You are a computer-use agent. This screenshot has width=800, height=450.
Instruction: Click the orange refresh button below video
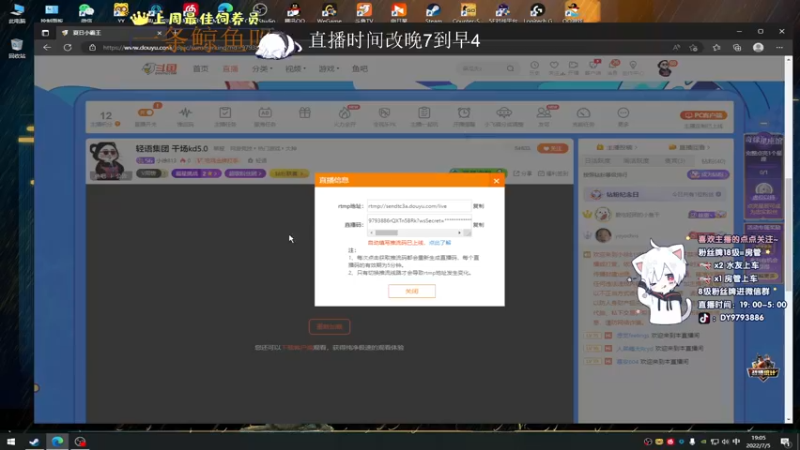pyautogui.click(x=329, y=327)
